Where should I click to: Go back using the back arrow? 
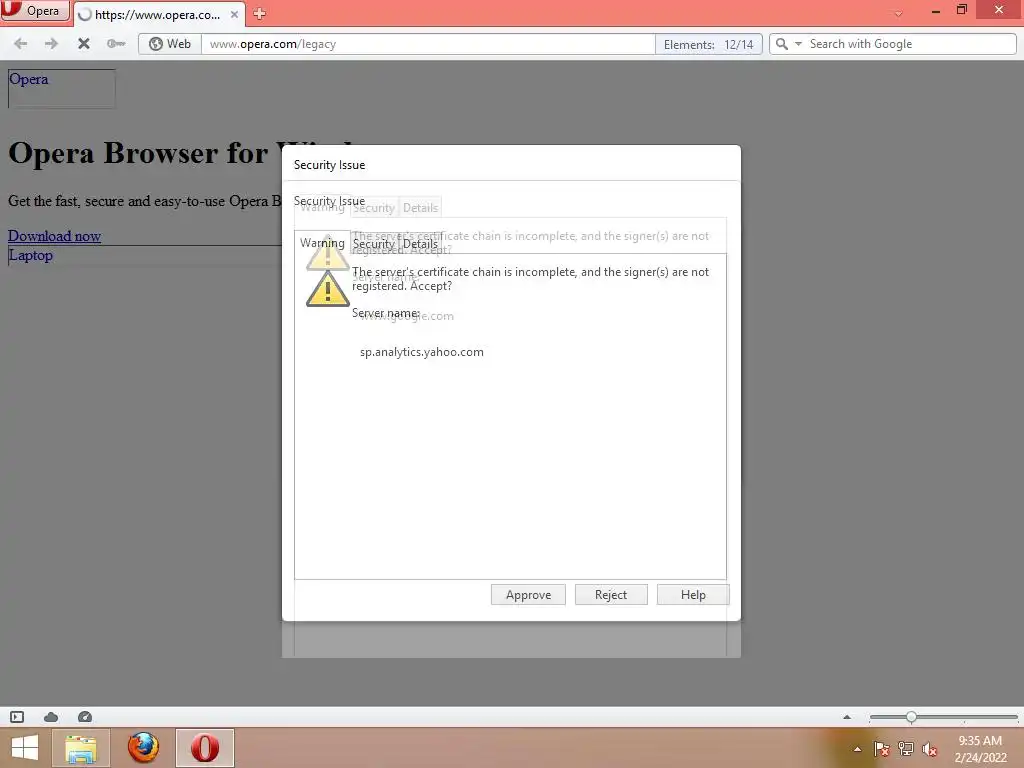[x=21, y=44]
